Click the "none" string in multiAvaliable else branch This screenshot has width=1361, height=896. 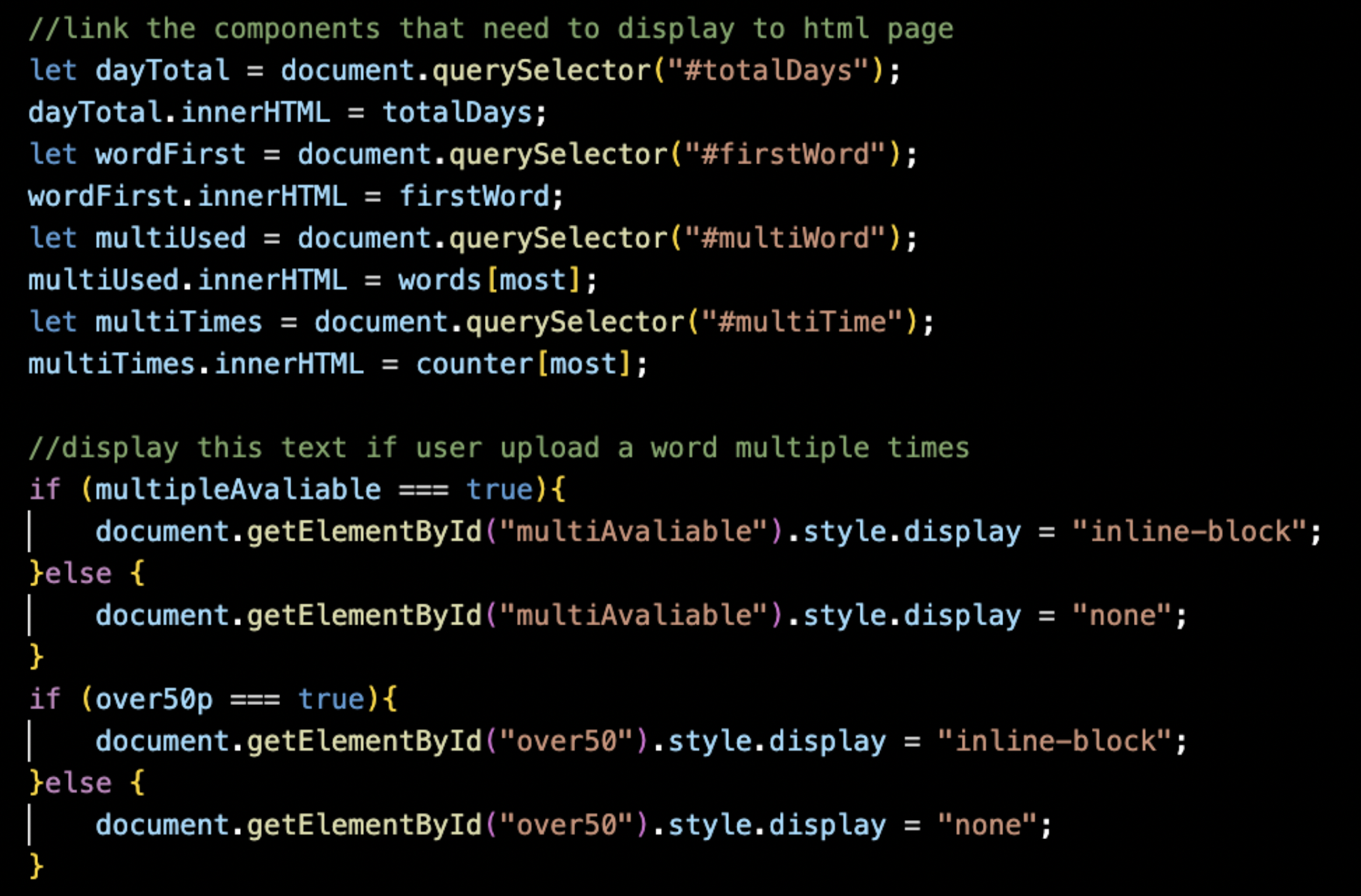click(x=1122, y=615)
